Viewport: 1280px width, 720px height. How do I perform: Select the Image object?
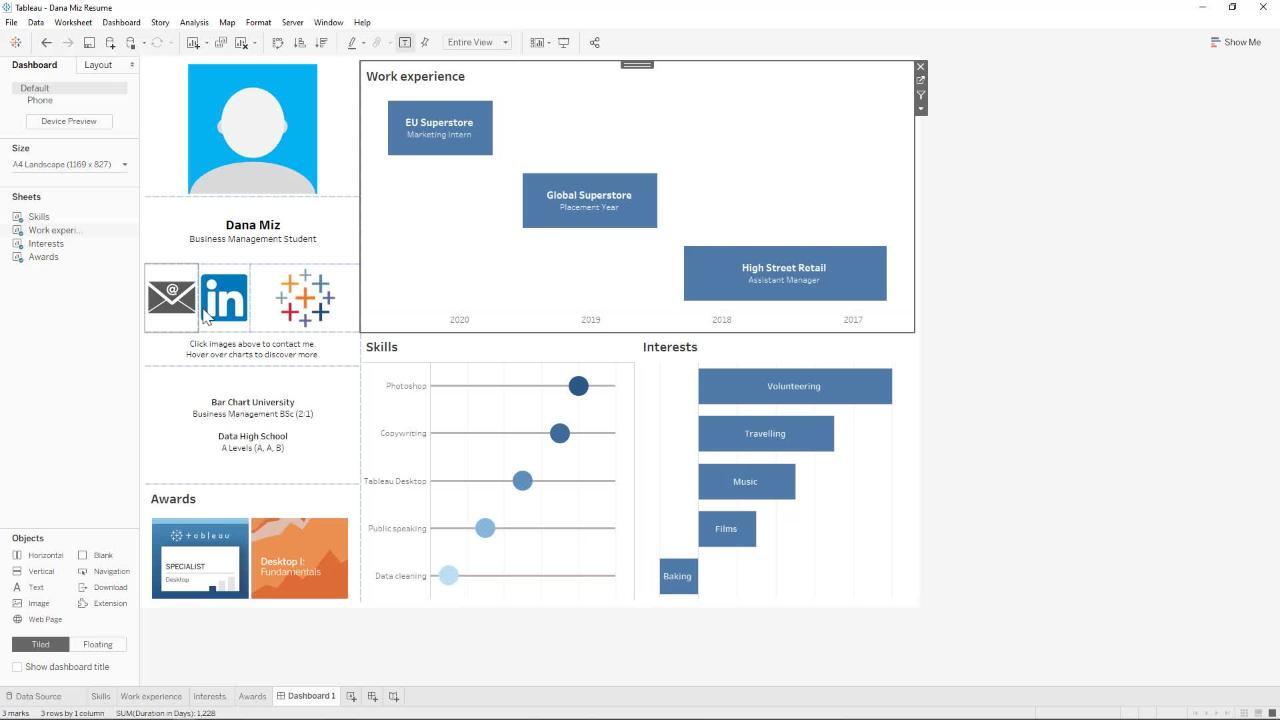(x=31, y=603)
